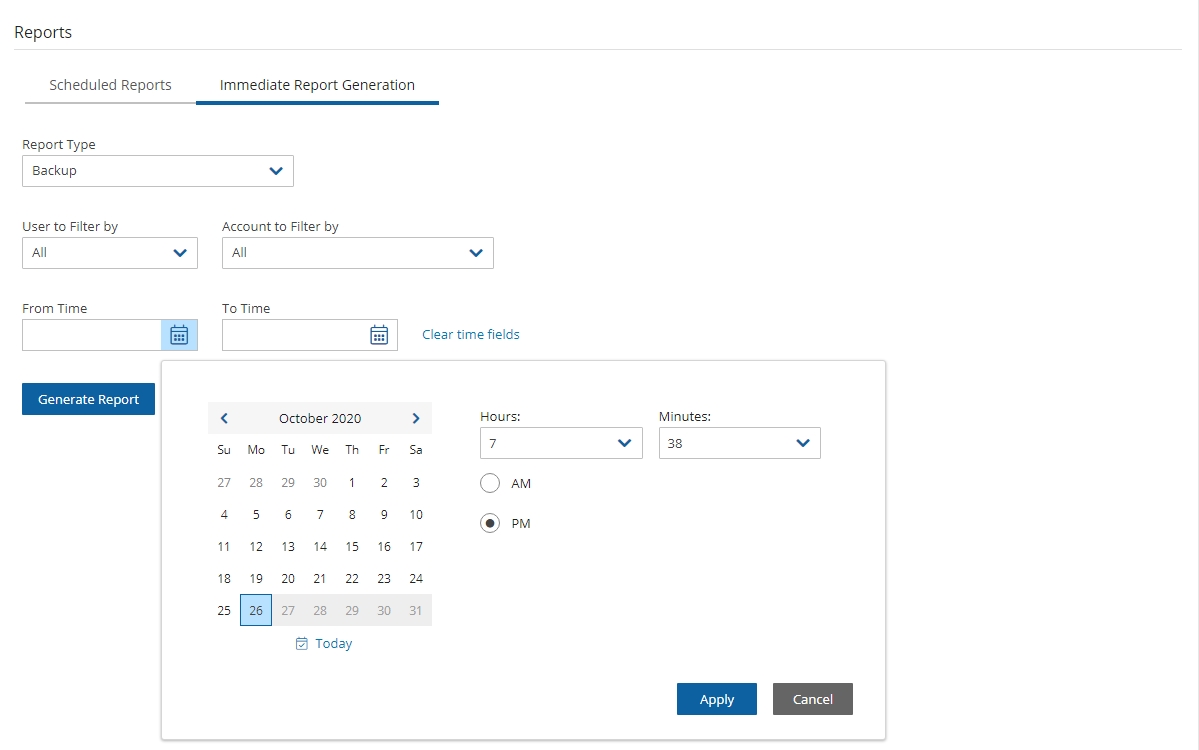Jump to Today in the calendar

325,644
